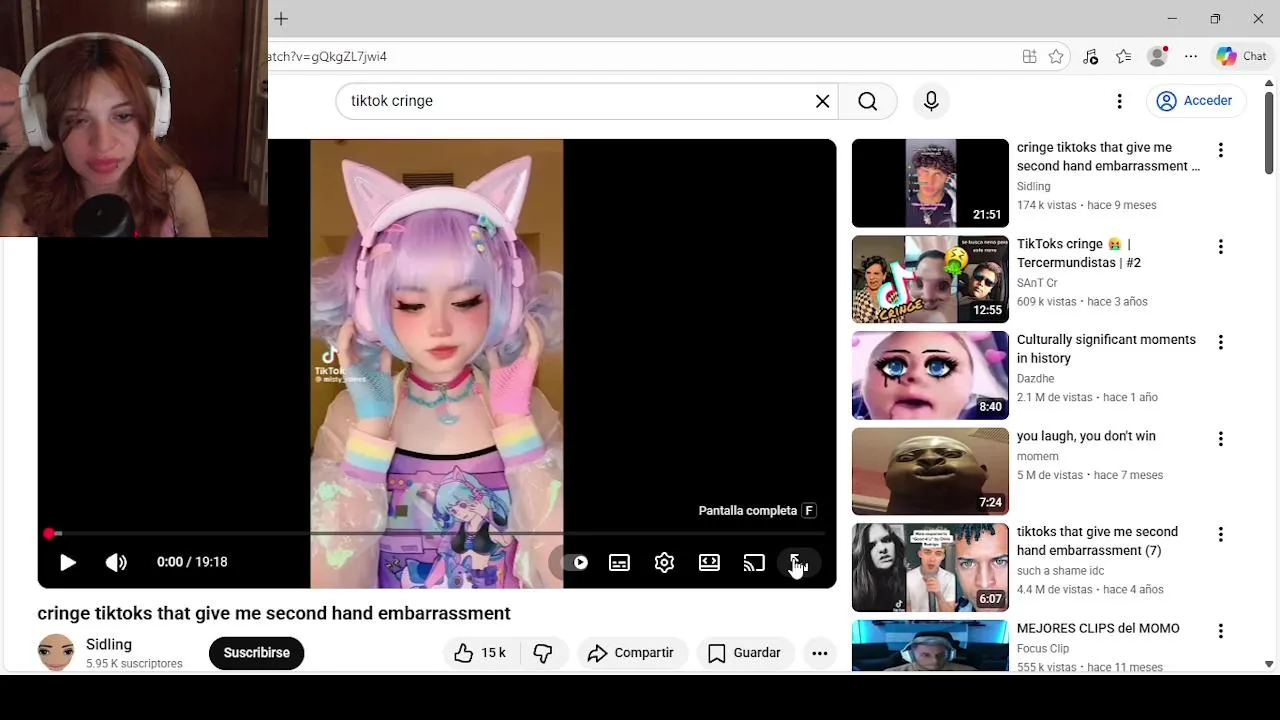Click the video title text
This screenshot has width=1280, height=720.
coord(274,613)
